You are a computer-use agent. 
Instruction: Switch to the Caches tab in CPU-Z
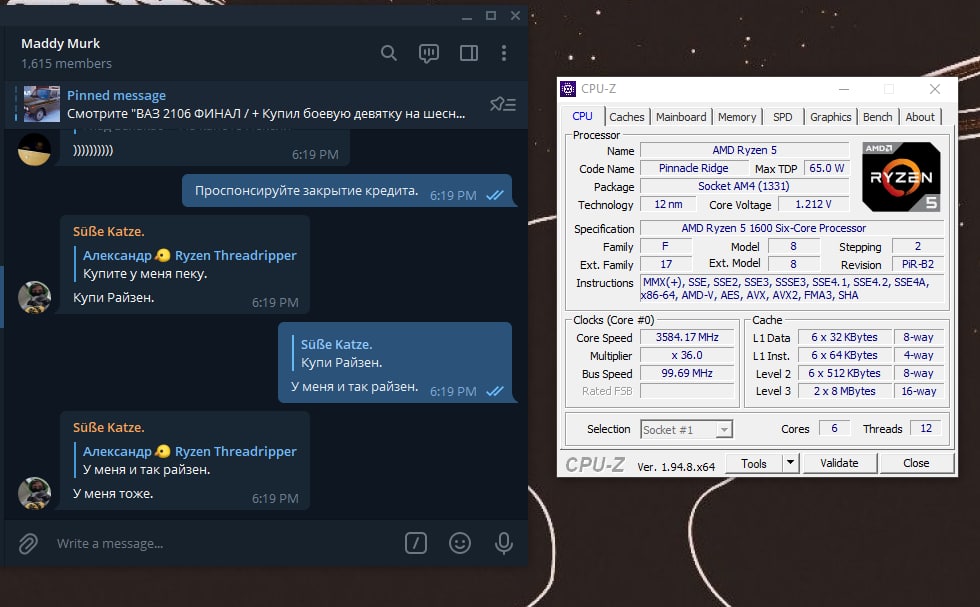[x=626, y=117]
